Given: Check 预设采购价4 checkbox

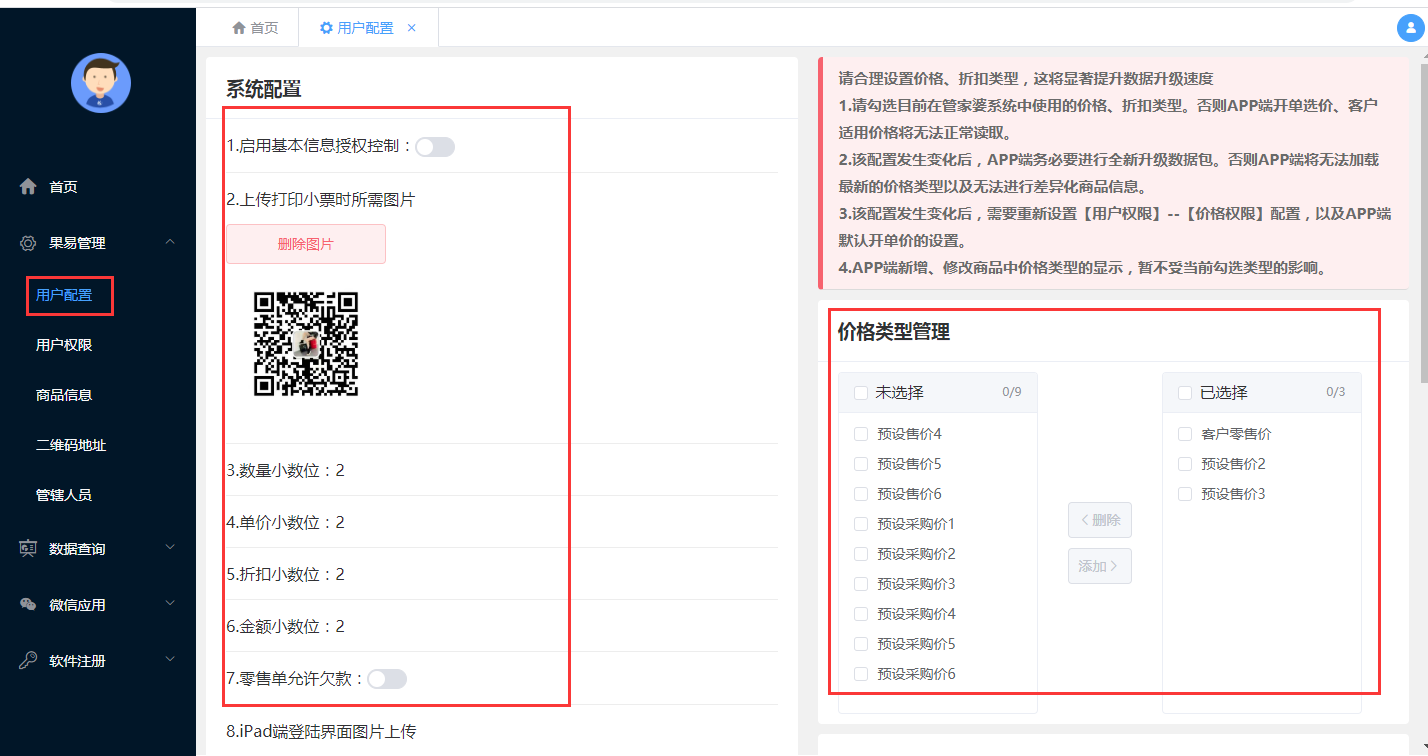Looking at the screenshot, I should [x=861, y=614].
